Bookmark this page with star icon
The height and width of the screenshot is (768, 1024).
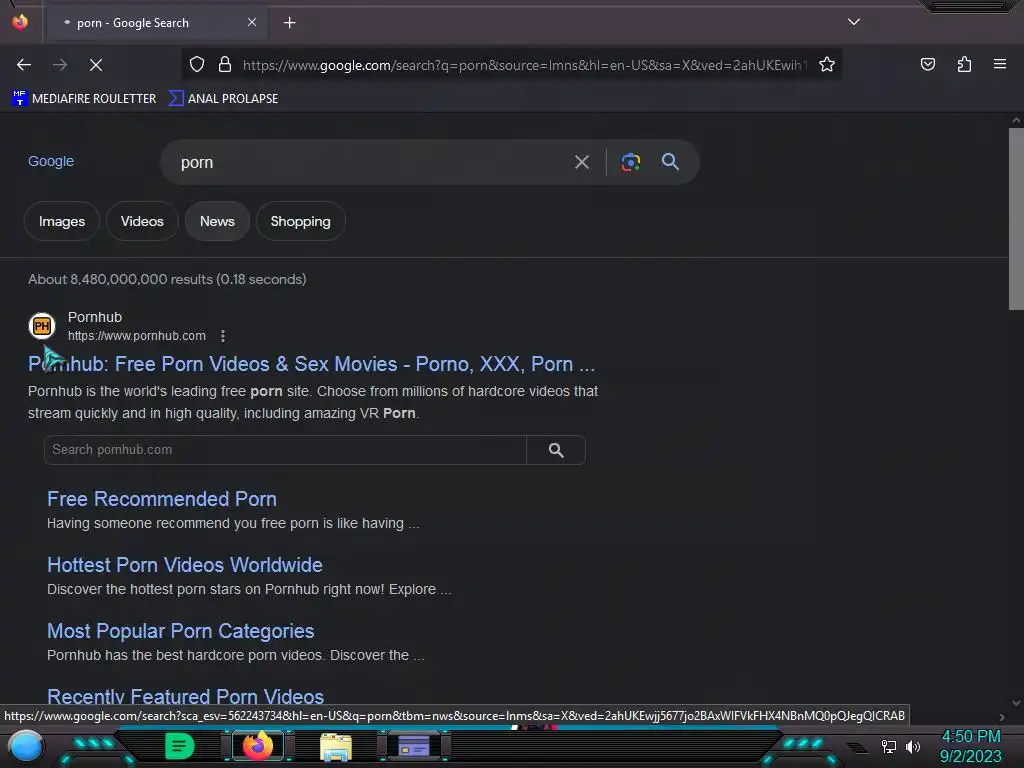click(x=827, y=65)
